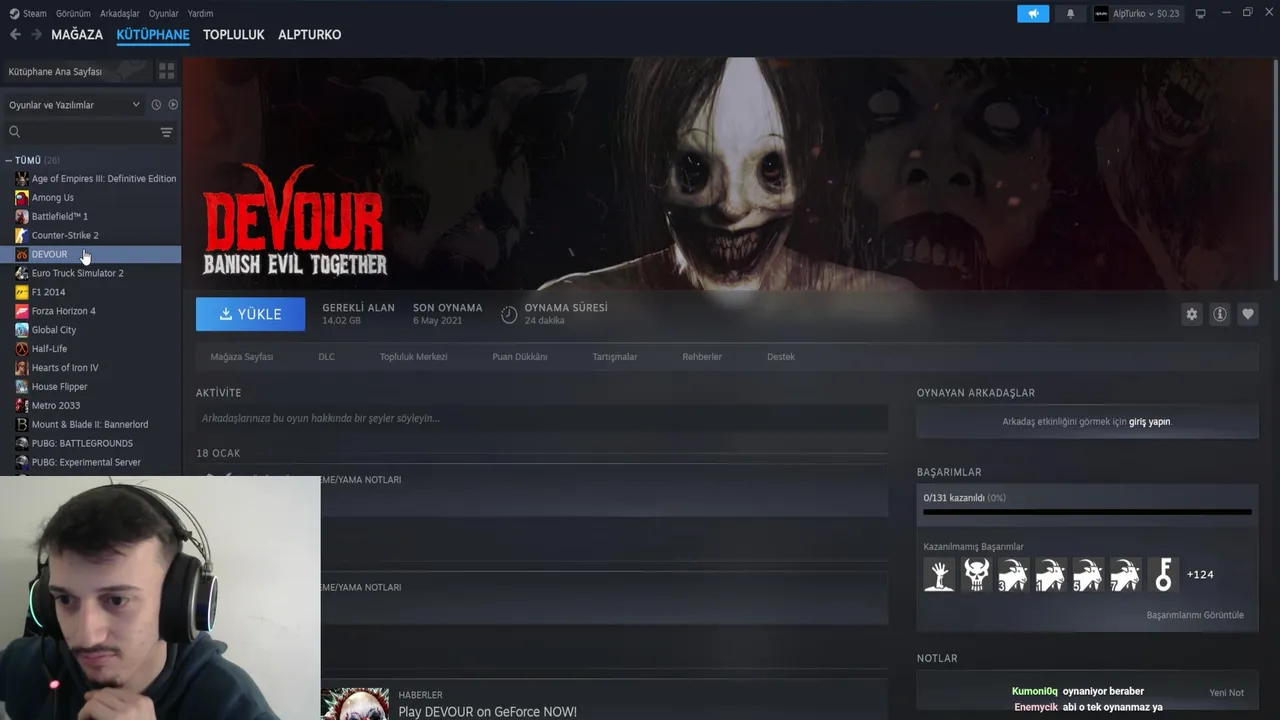Go to the TOPLULUK tab
1280x720 pixels.
tap(233, 34)
